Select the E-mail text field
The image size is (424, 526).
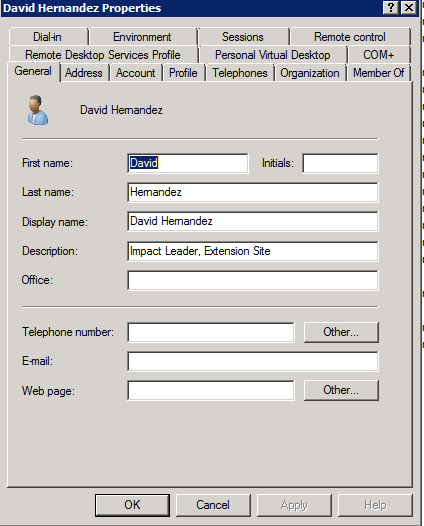tap(253, 361)
